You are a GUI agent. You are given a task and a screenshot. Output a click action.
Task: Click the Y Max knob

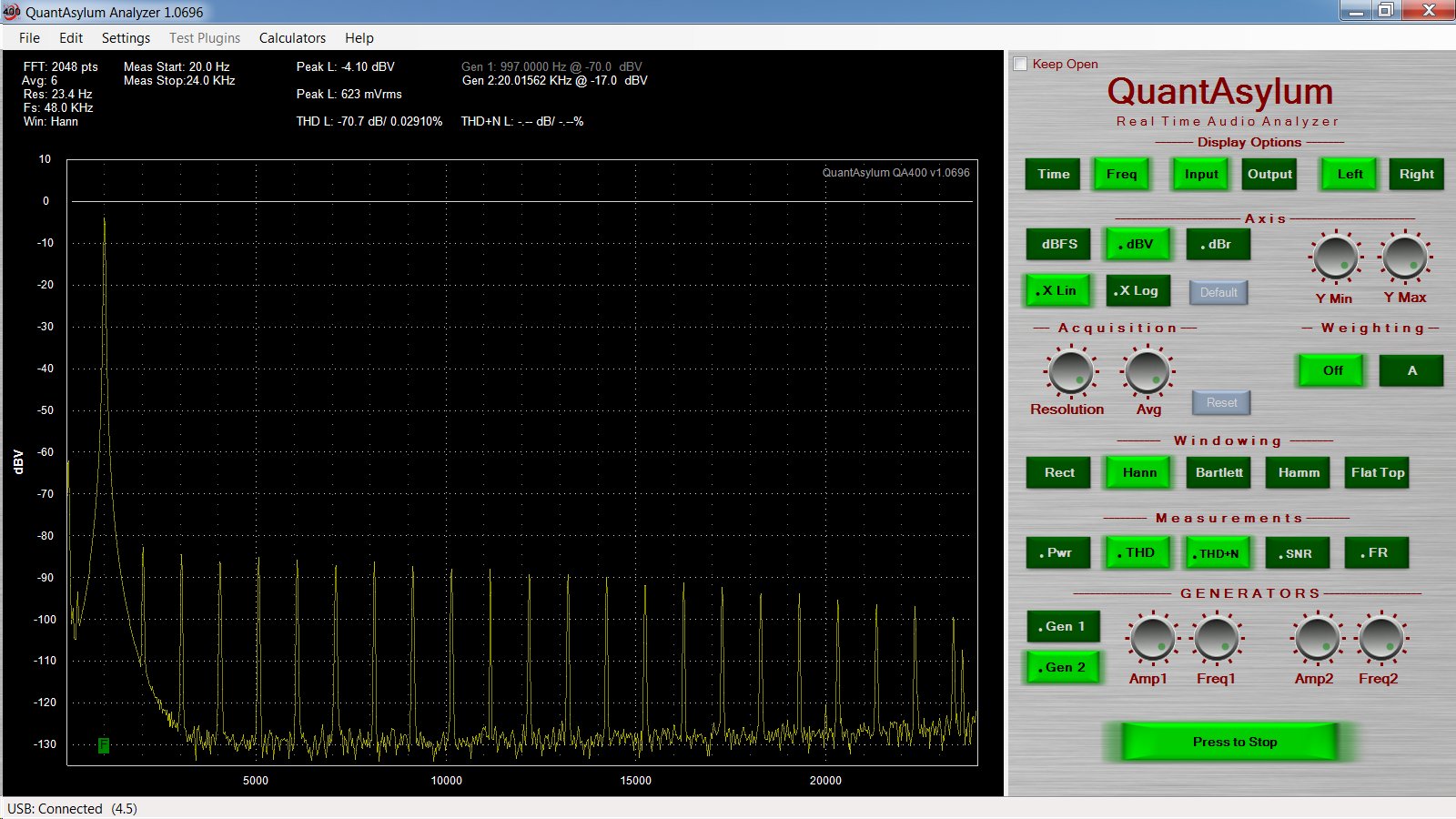point(1404,257)
